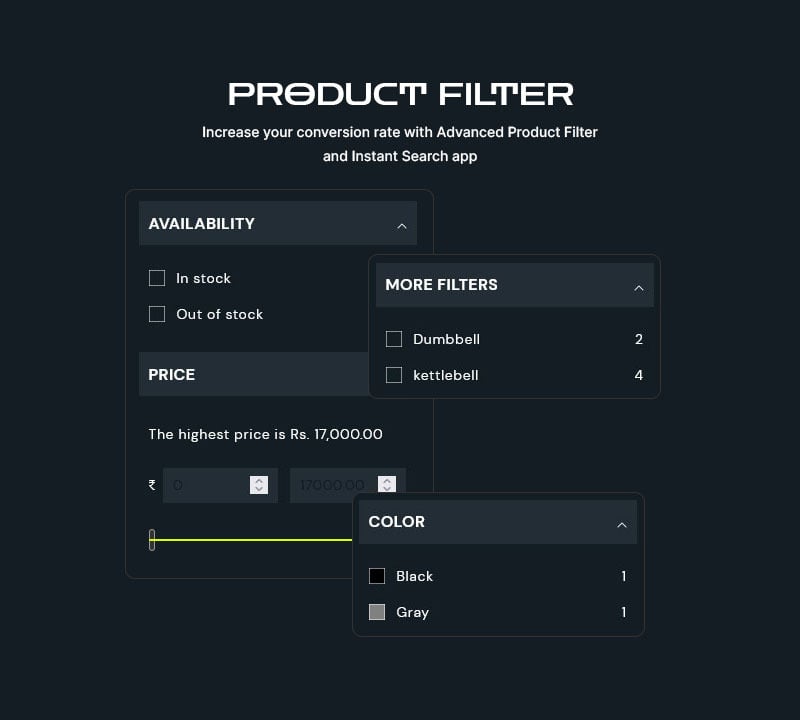Enable the In stock filter
Image resolution: width=800 pixels, height=720 pixels.
(x=157, y=278)
